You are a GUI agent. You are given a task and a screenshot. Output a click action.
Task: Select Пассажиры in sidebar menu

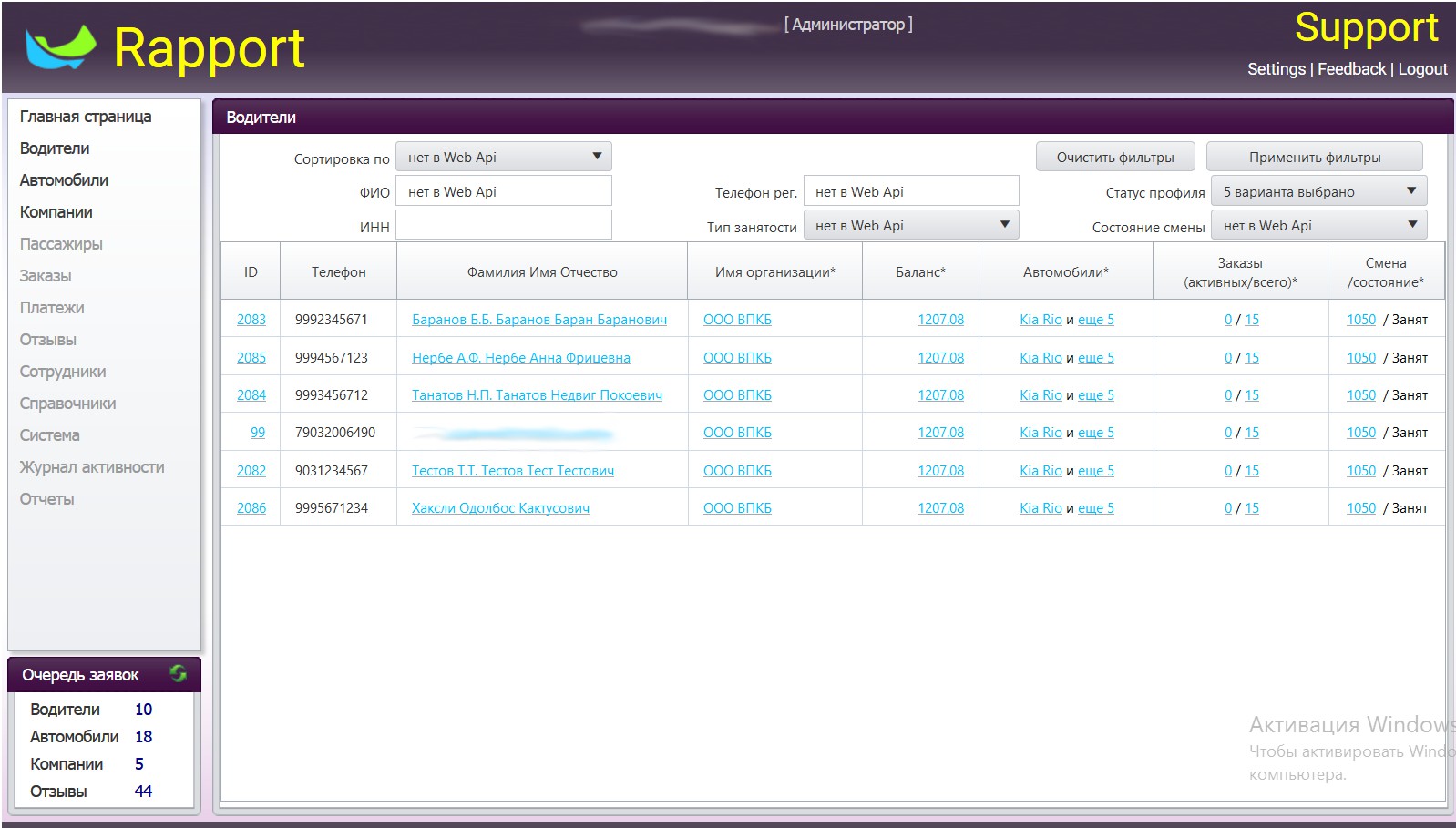click(61, 244)
